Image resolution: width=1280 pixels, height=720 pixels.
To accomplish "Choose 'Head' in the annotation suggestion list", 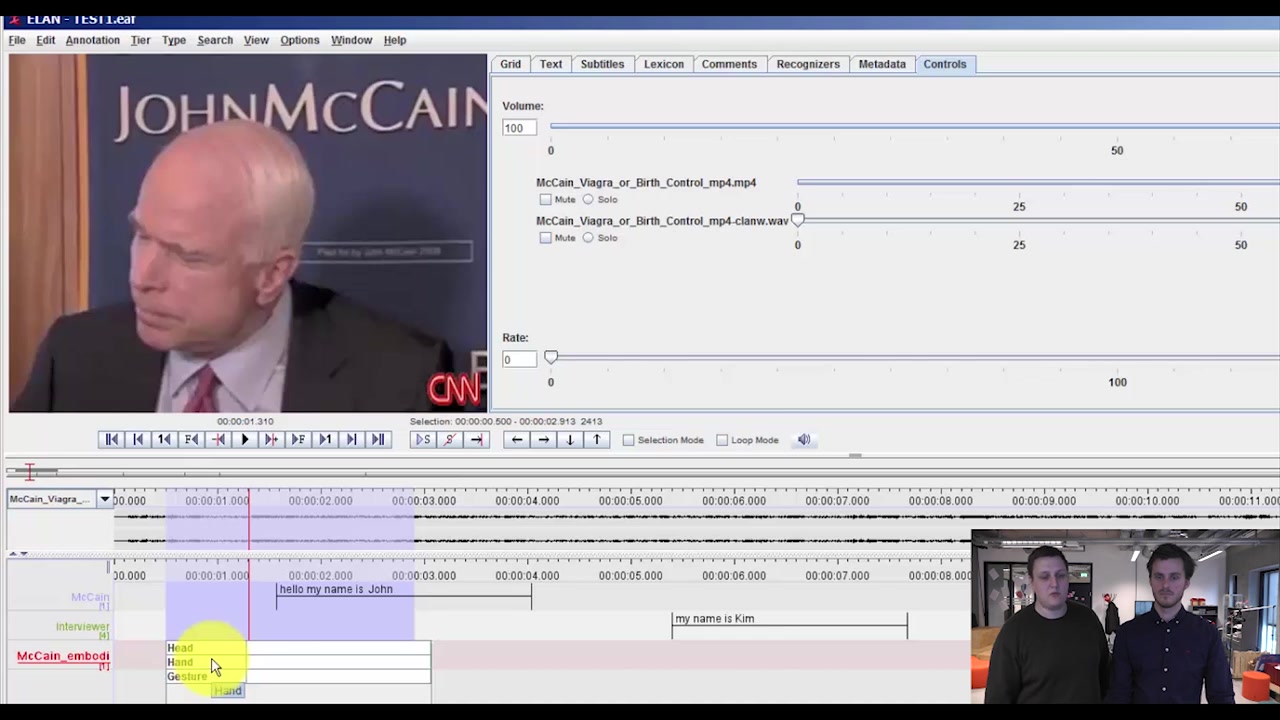I will [x=298, y=648].
